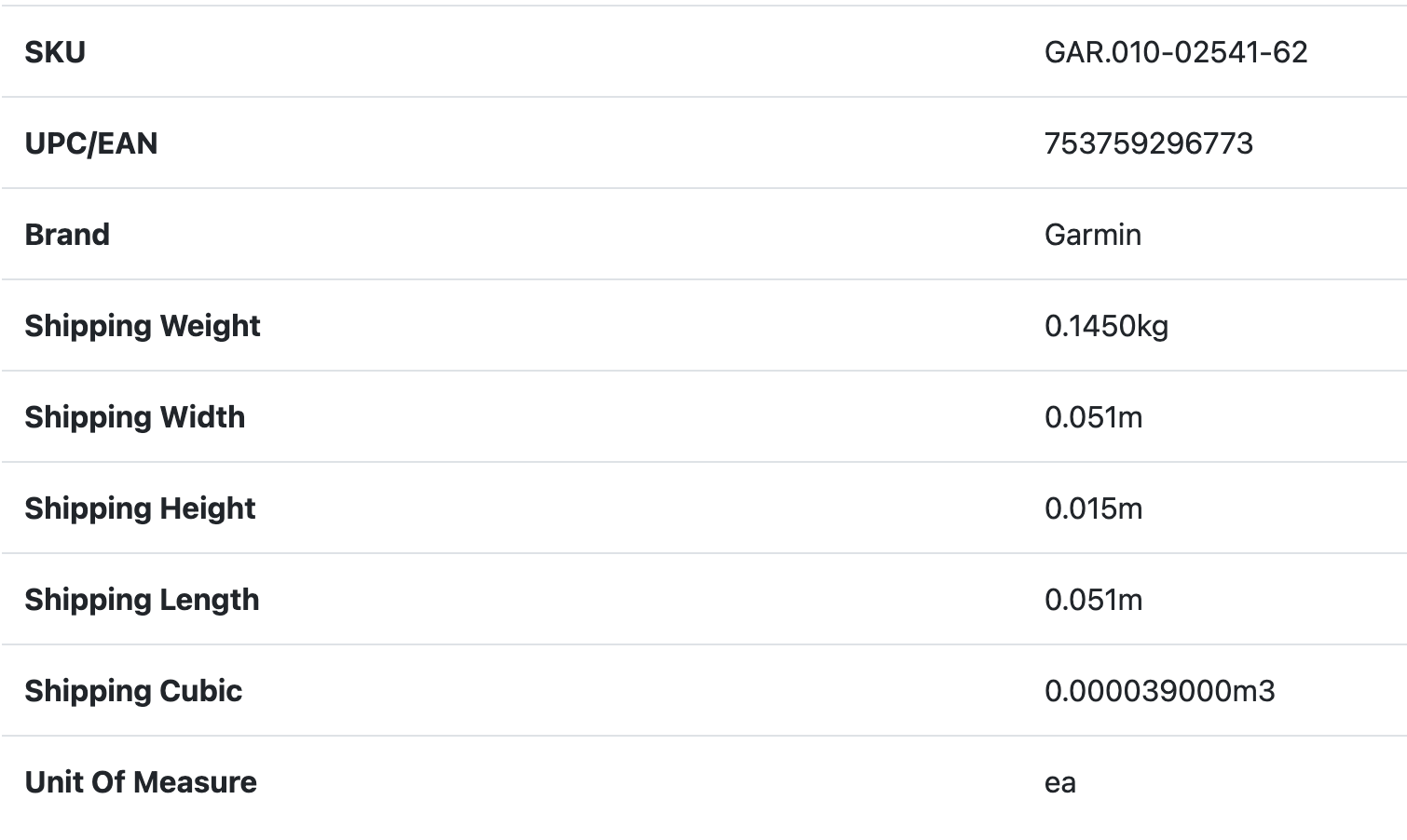Image resolution: width=1407 pixels, height=840 pixels.
Task: Select the SKU value GAR.010-02541-62
Action: click(1175, 52)
